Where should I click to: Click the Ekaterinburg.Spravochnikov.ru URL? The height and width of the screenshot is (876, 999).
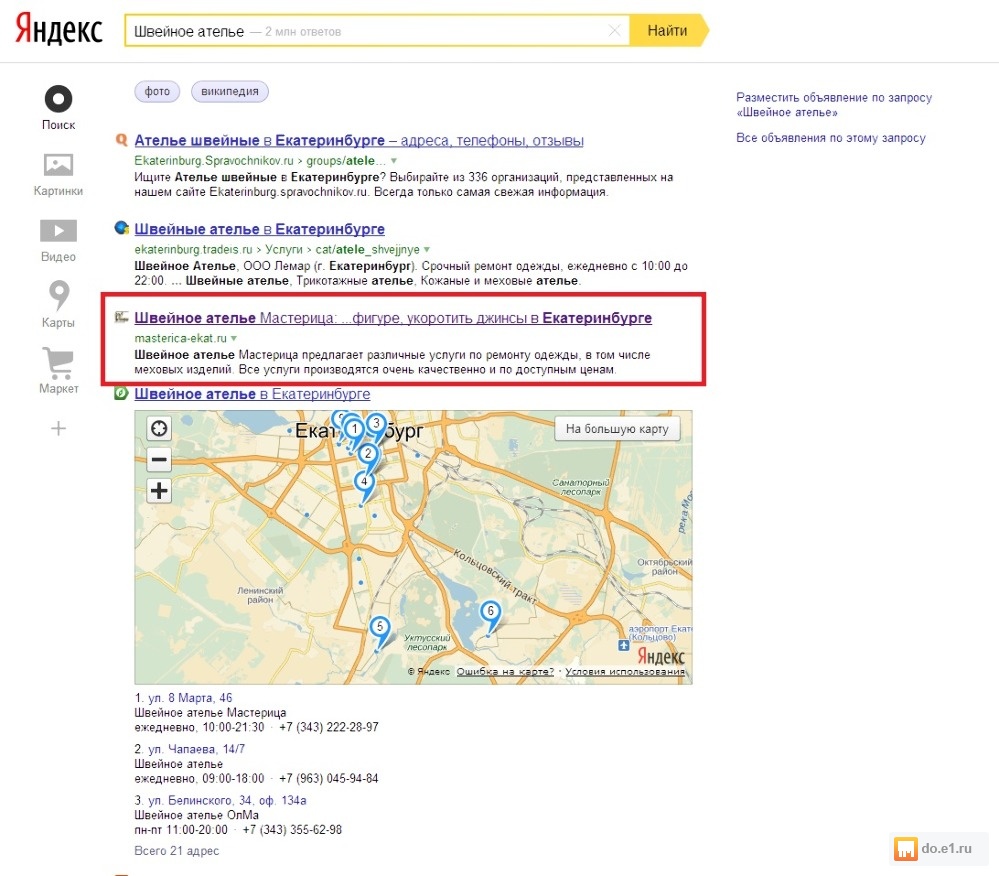tap(214, 161)
